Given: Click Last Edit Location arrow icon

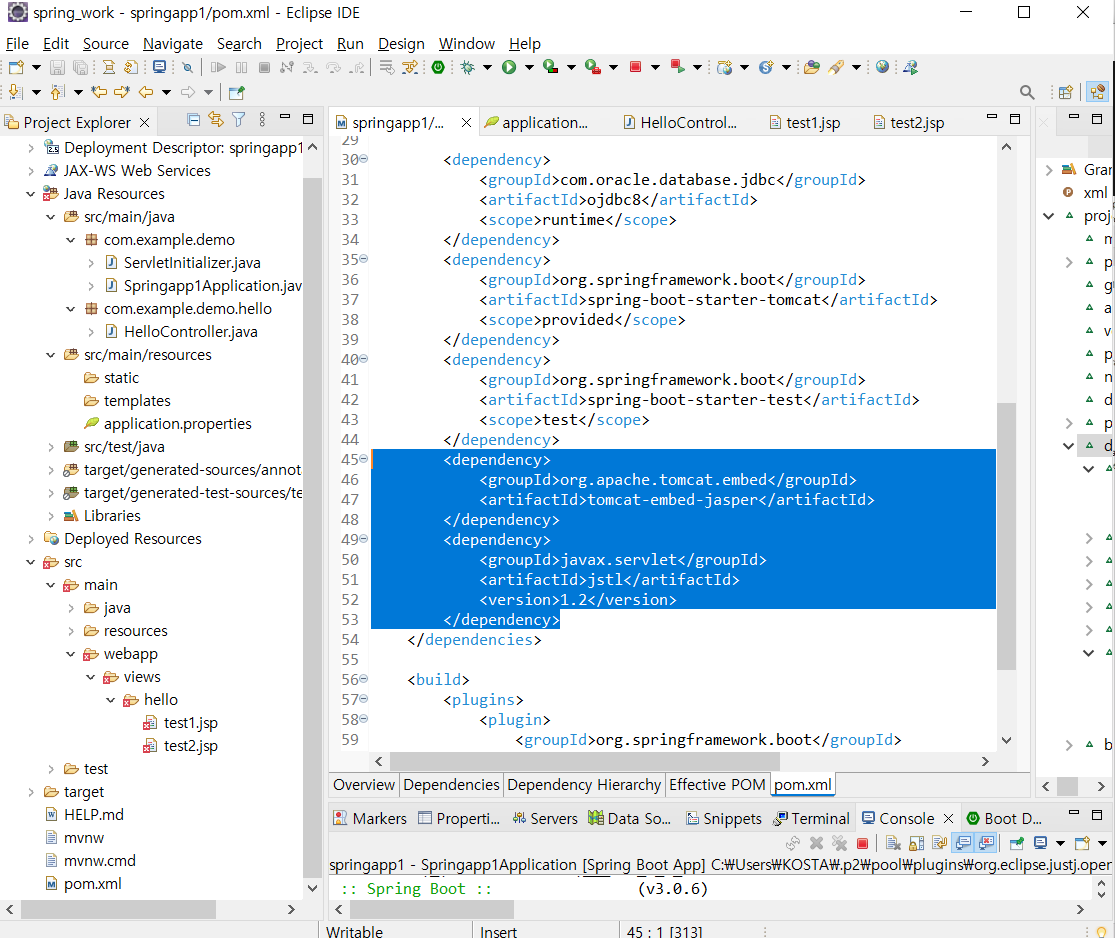Looking at the screenshot, I should pyautogui.click(x=99, y=92).
